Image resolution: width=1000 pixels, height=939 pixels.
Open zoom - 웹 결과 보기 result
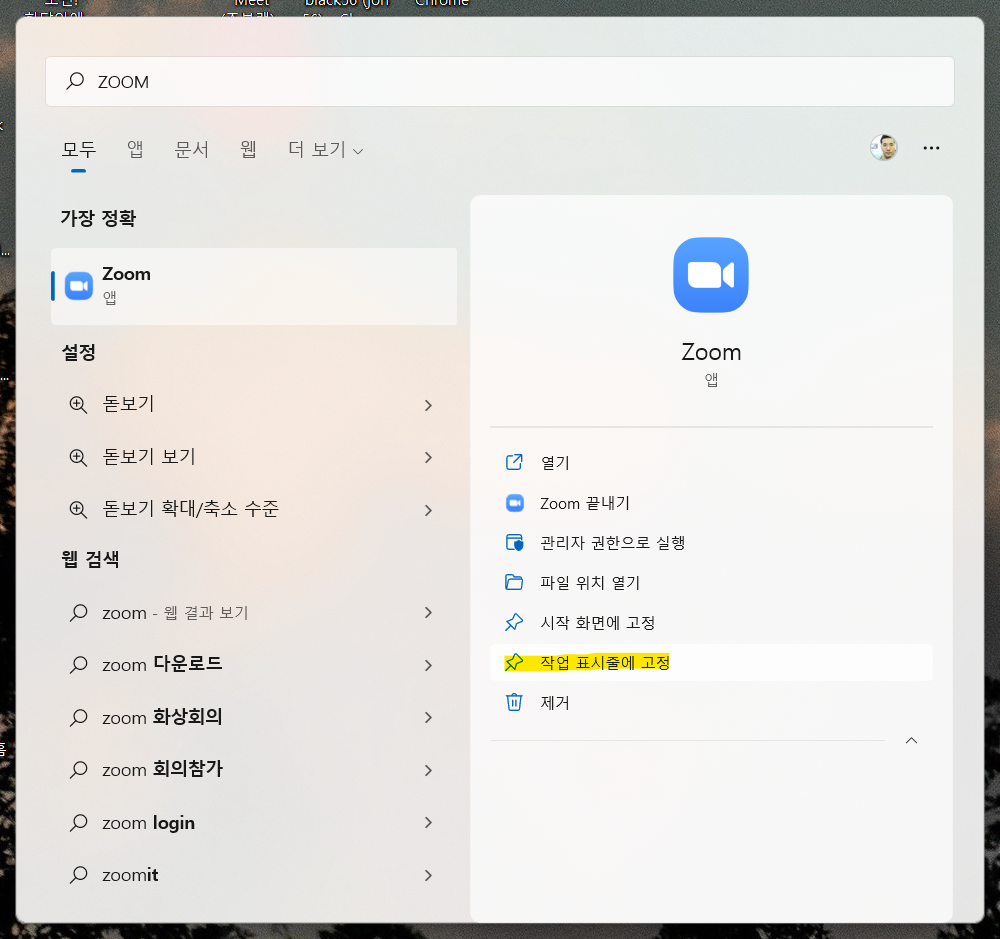[x=254, y=612]
